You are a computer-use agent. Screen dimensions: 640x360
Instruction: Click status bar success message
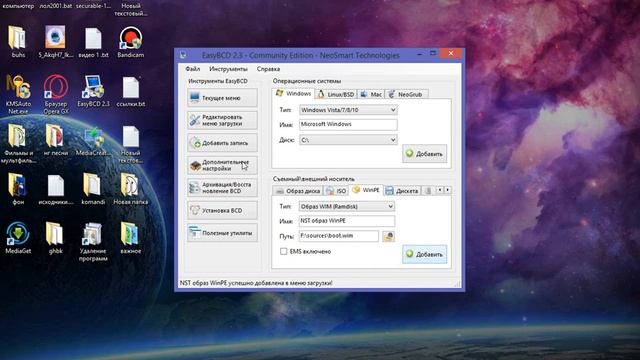pyautogui.click(x=256, y=283)
